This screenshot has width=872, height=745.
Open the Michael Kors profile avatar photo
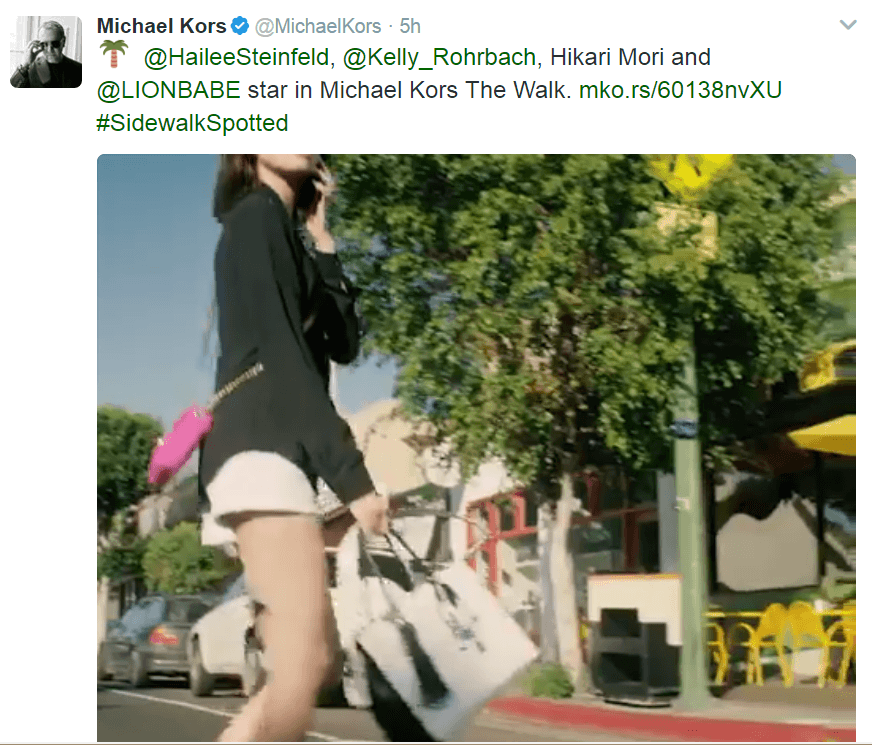[46, 52]
